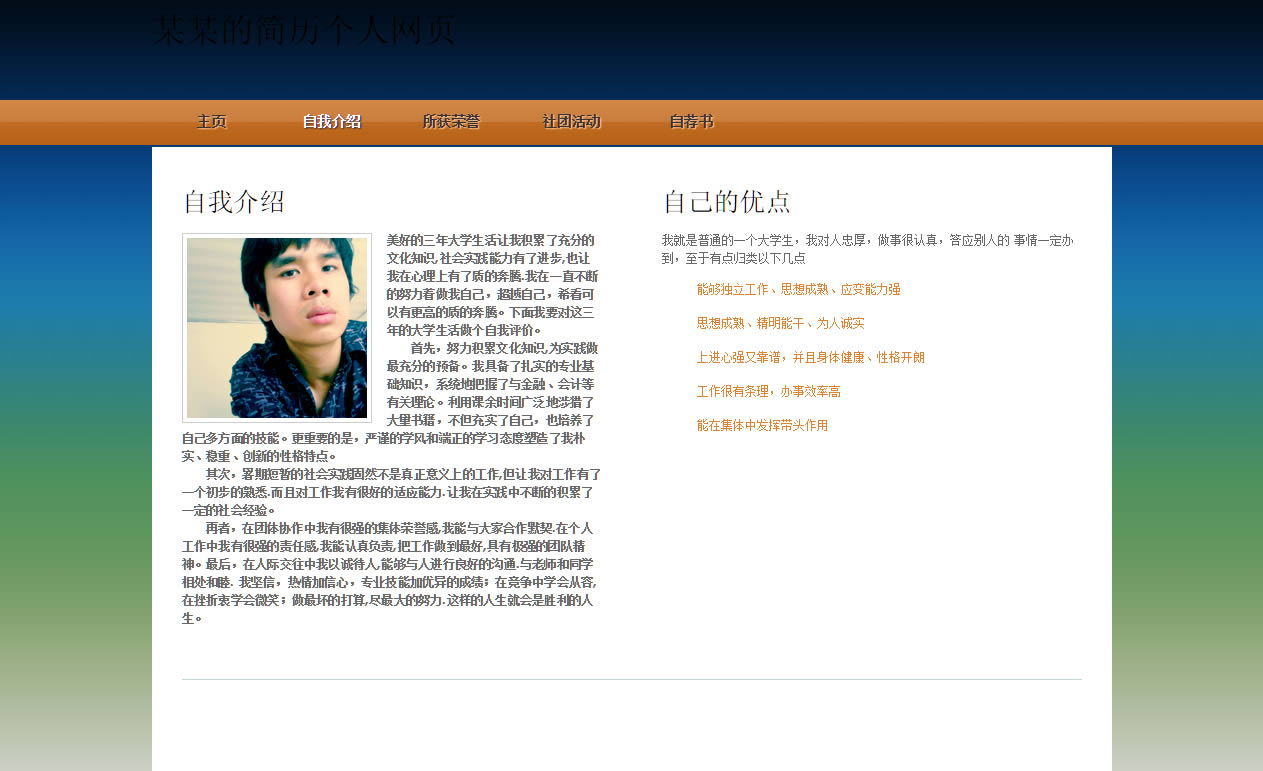Select the 能在集体中发挥带头作用 link

(x=762, y=426)
